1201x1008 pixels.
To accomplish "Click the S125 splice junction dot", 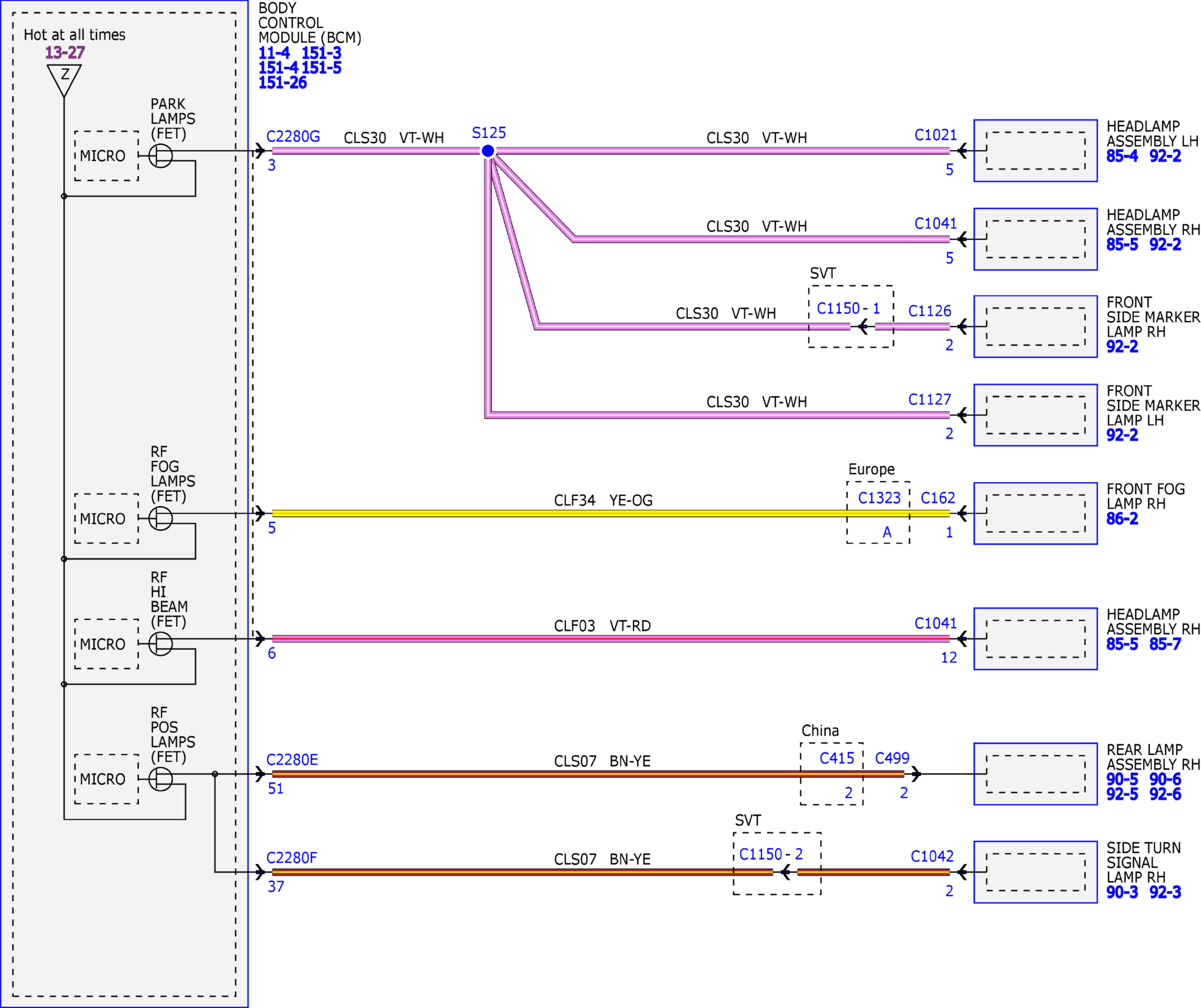I will (x=488, y=151).
